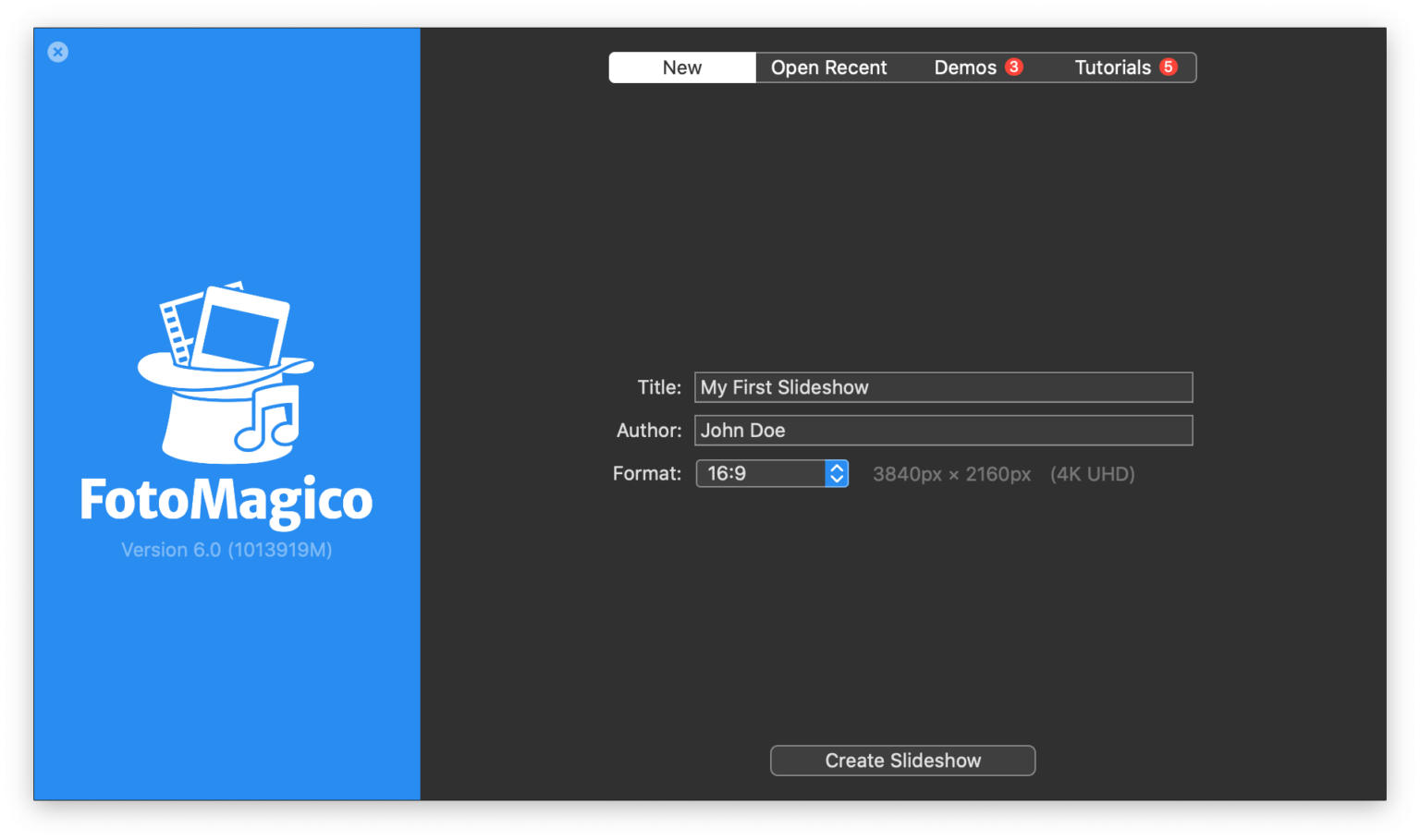The image size is (1420, 840).
Task: Switch to the New tab
Action: [x=682, y=67]
